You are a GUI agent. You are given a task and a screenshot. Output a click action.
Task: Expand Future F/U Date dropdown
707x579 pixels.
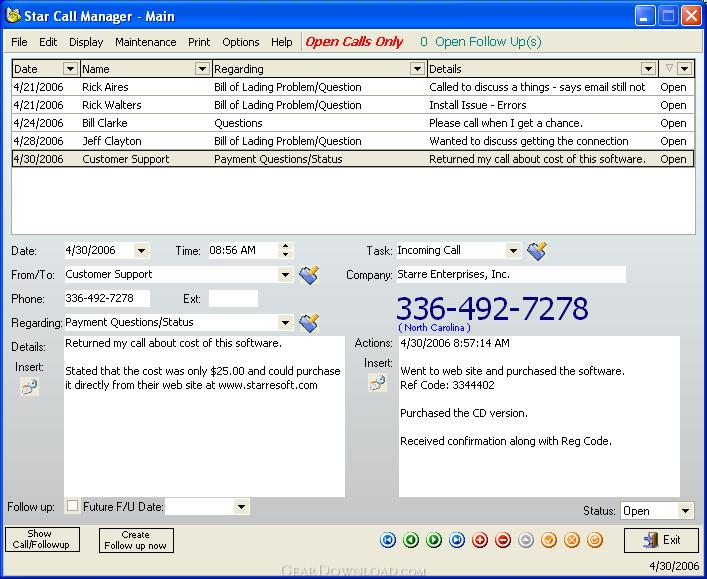point(242,507)
